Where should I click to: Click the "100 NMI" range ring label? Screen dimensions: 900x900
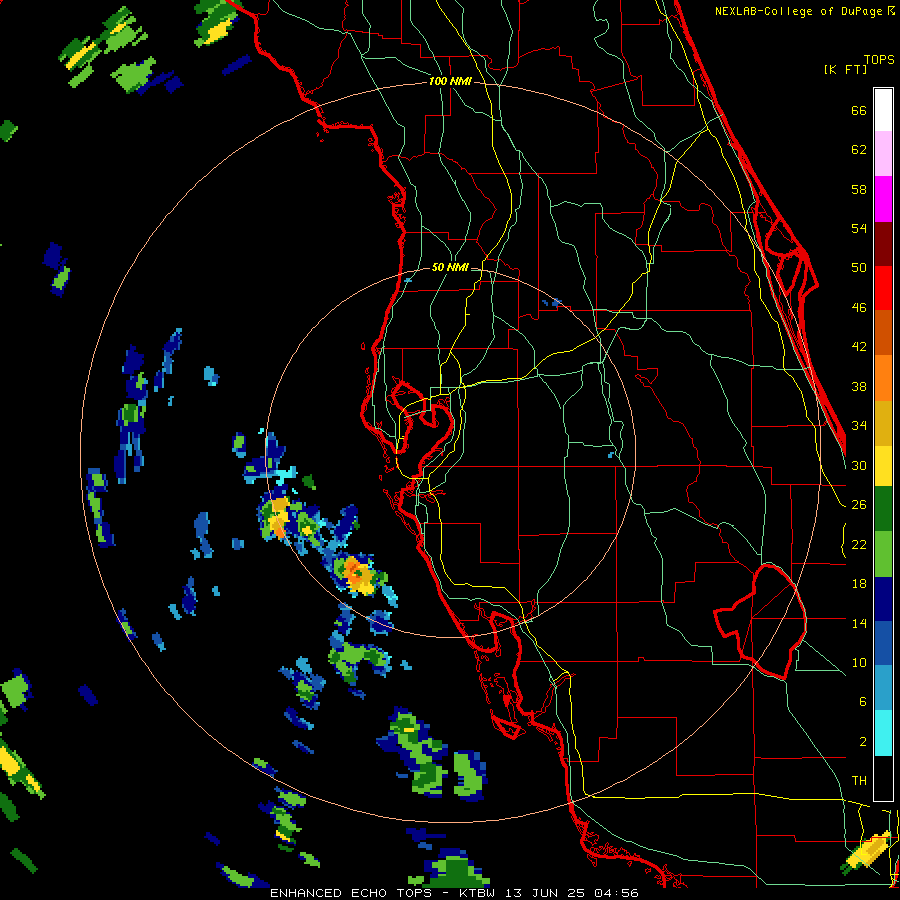click(x=450, y=82)
